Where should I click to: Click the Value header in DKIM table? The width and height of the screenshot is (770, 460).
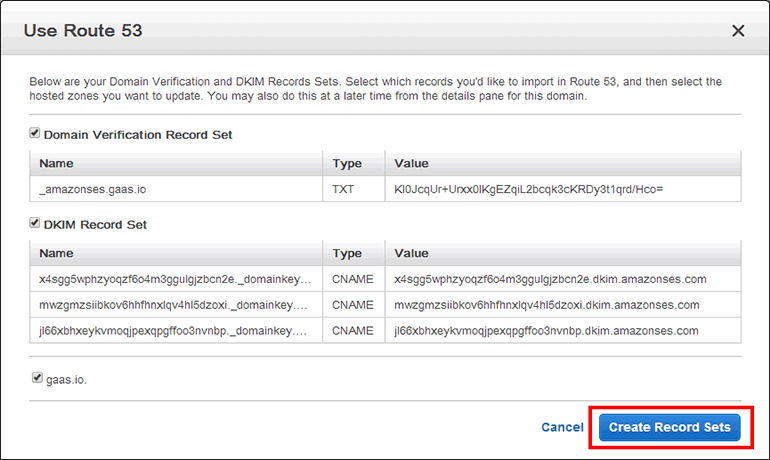click(412, 254)
